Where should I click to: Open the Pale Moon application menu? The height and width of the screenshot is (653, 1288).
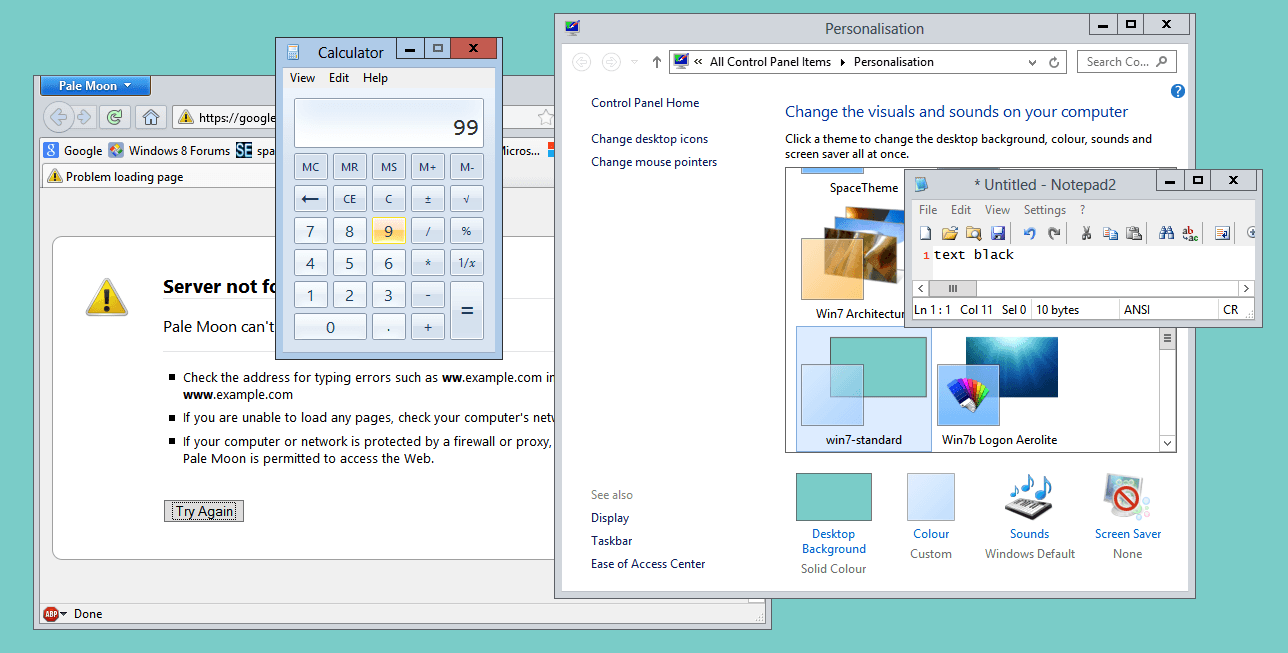pos(95,86)
